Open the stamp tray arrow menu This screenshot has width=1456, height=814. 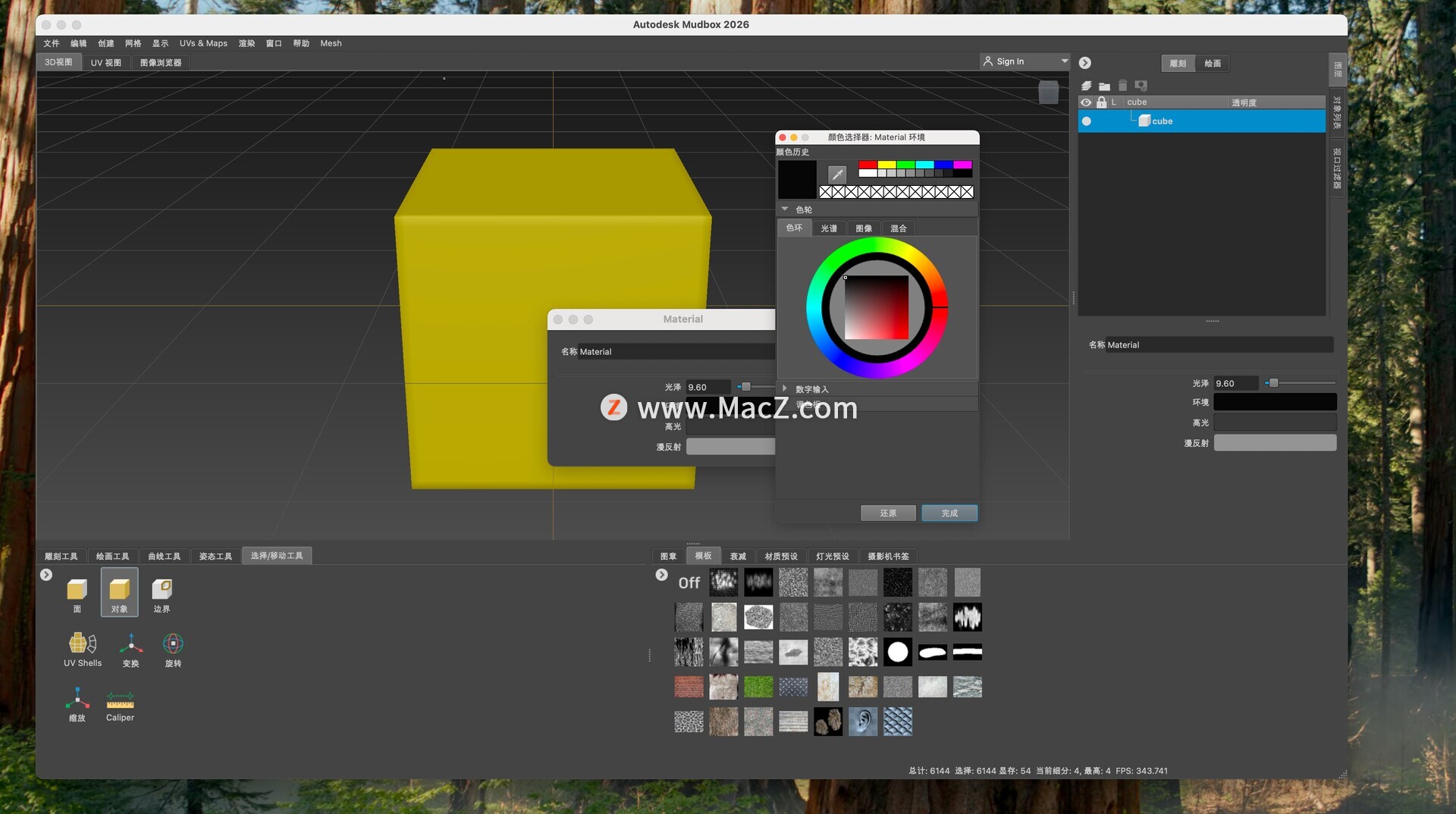(661, 575)
